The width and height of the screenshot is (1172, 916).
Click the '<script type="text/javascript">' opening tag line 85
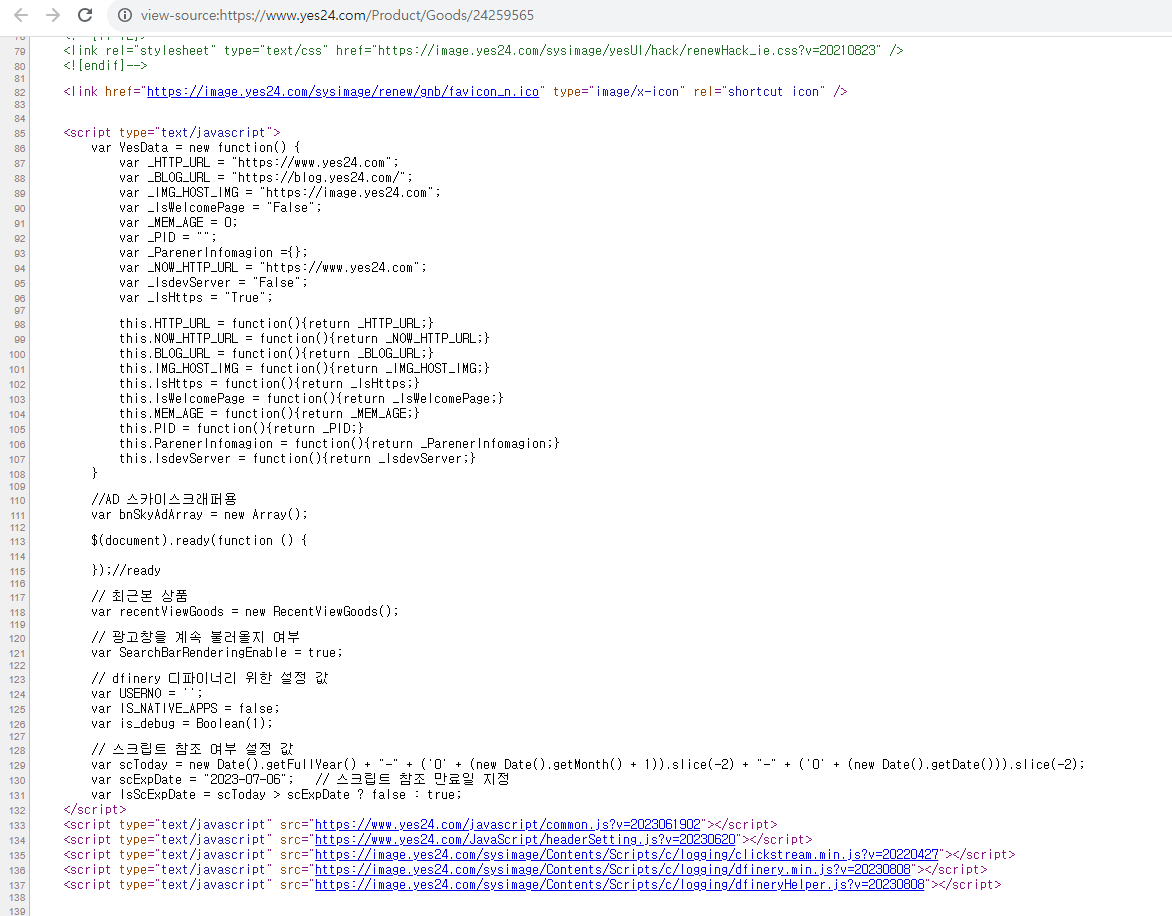click(172, 132)
